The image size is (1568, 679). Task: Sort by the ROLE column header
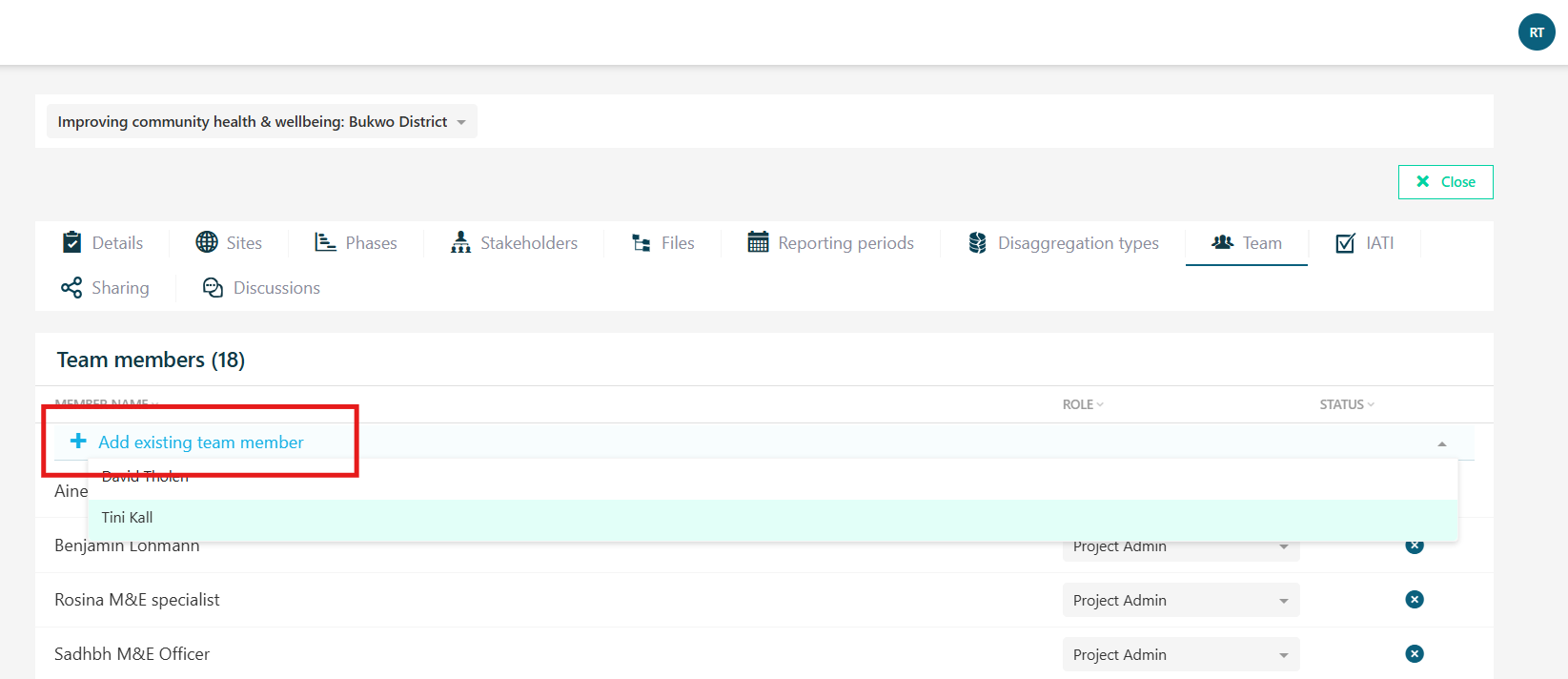coord(1083,404)
